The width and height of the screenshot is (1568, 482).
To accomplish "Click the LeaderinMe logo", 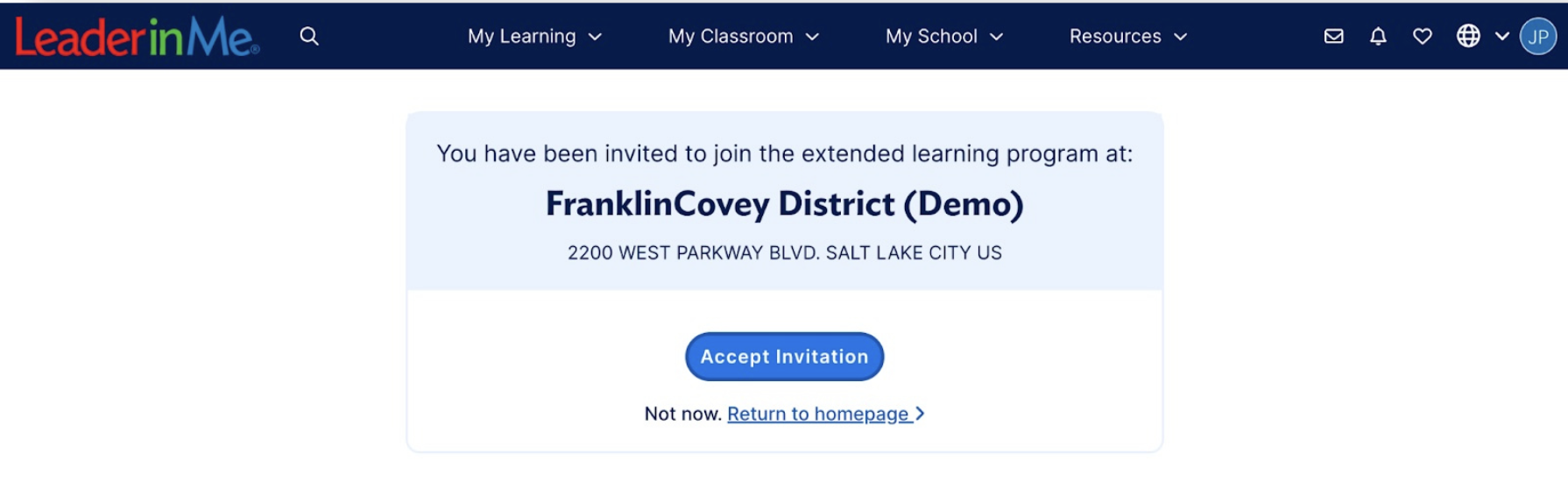I will pos(138,37).
